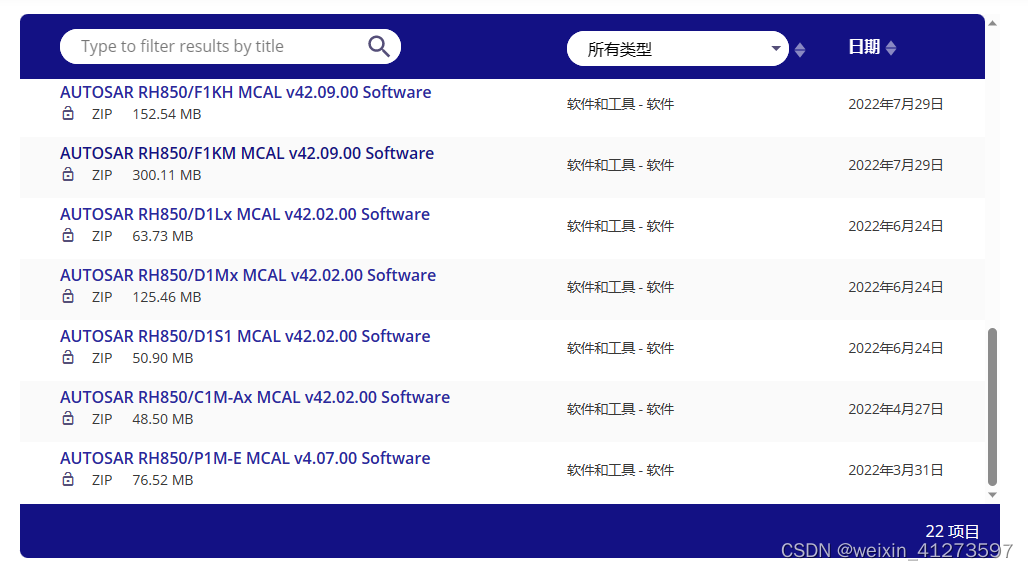Image resolution: width=1028 pixels, height=570 pixels.
Task: Click lock icon of D1Lx MCAL row
Action: pos(68,235)
